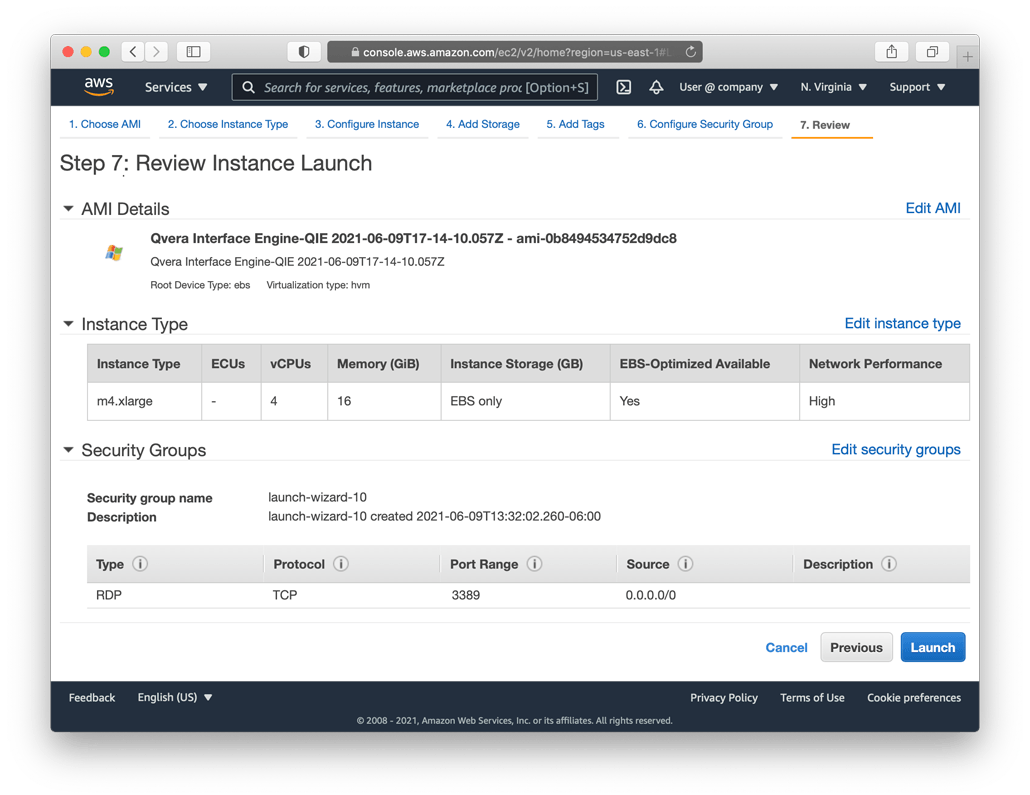Viewport: 1030px width, 795px height.
Task: Click the info icon beside Port Range
Action: tap(534, 564)
